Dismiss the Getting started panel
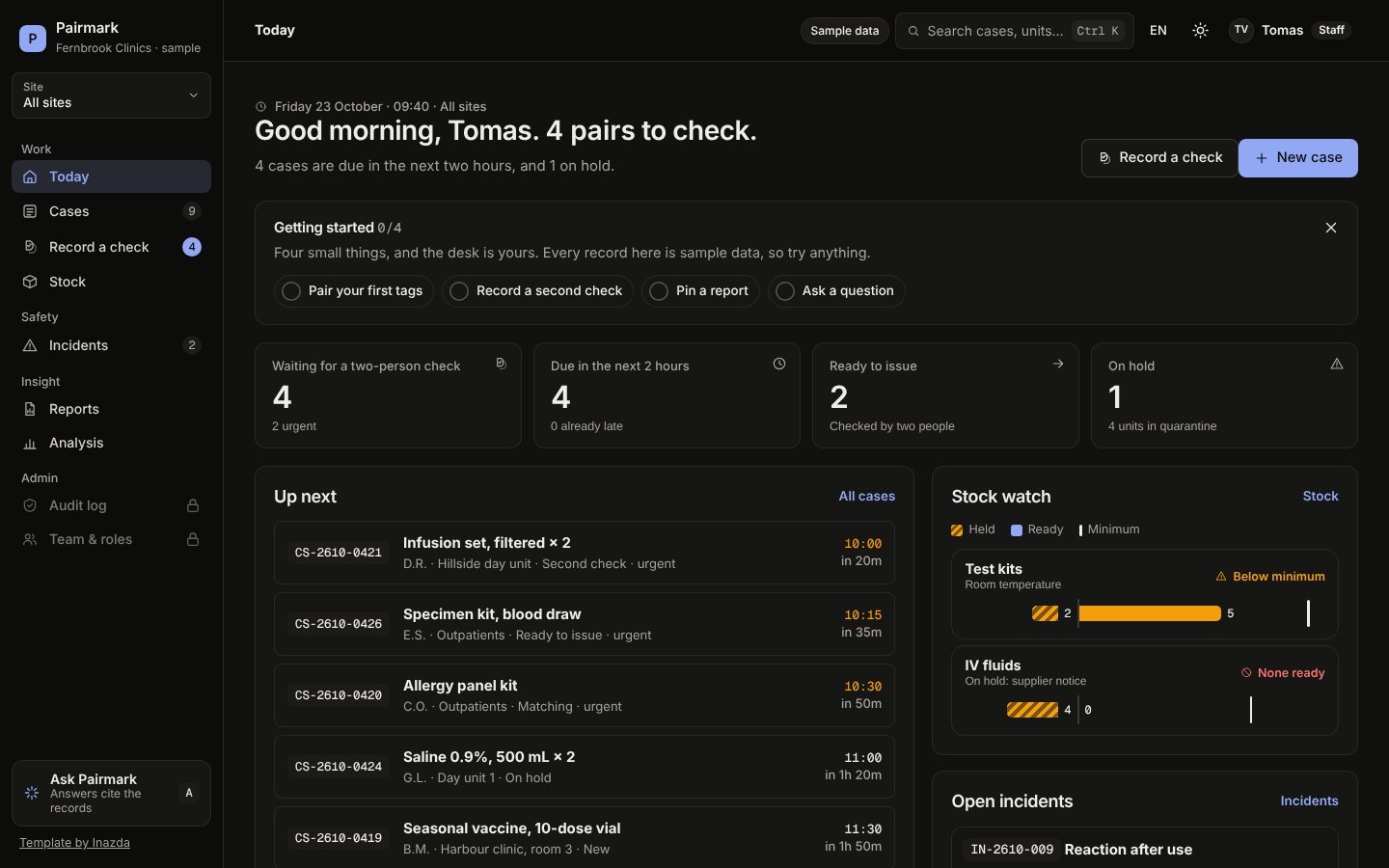This screenshot has width=1389, height=868. tap(1331, 228)
